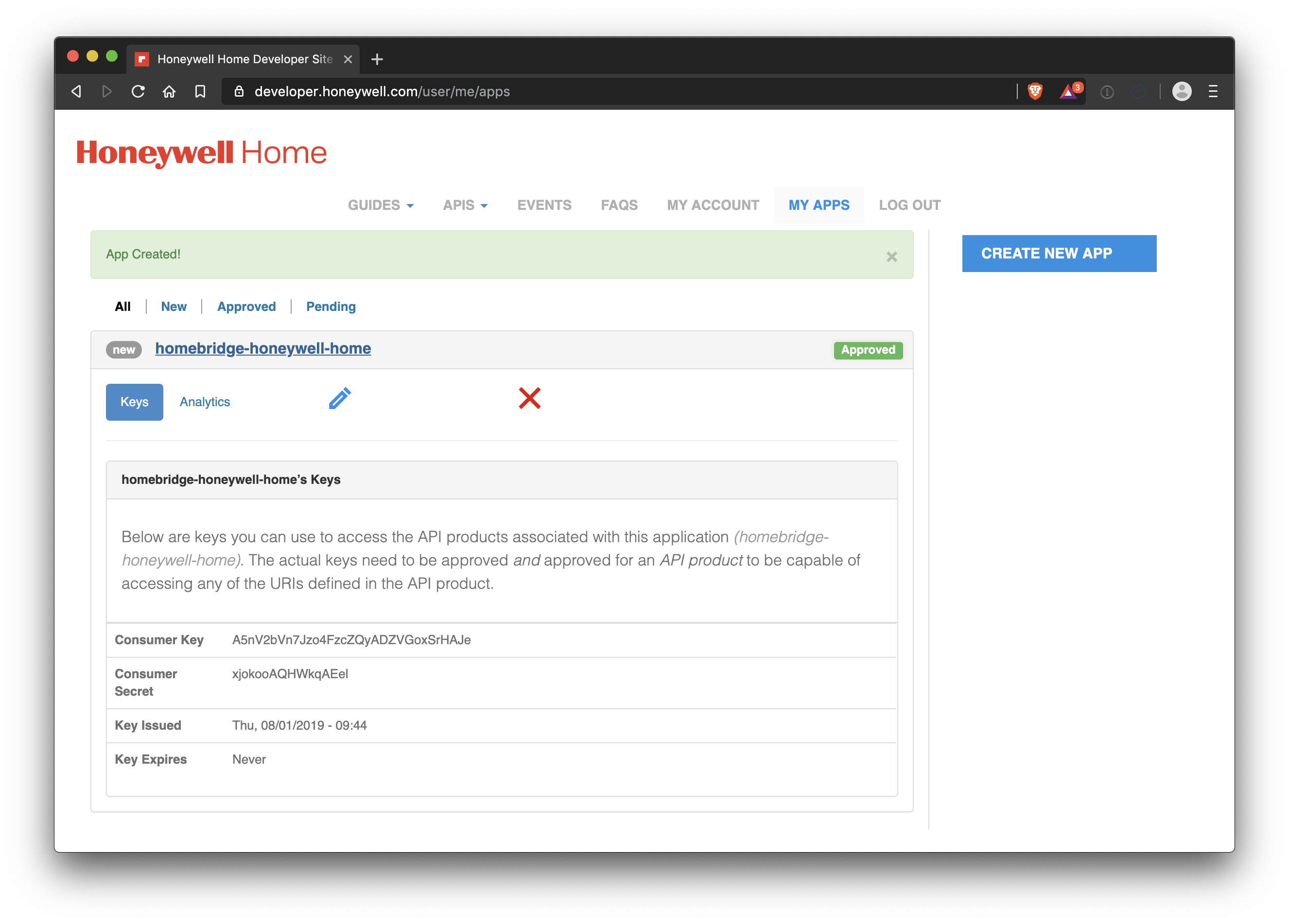Click the bookmark page icon

200,91
